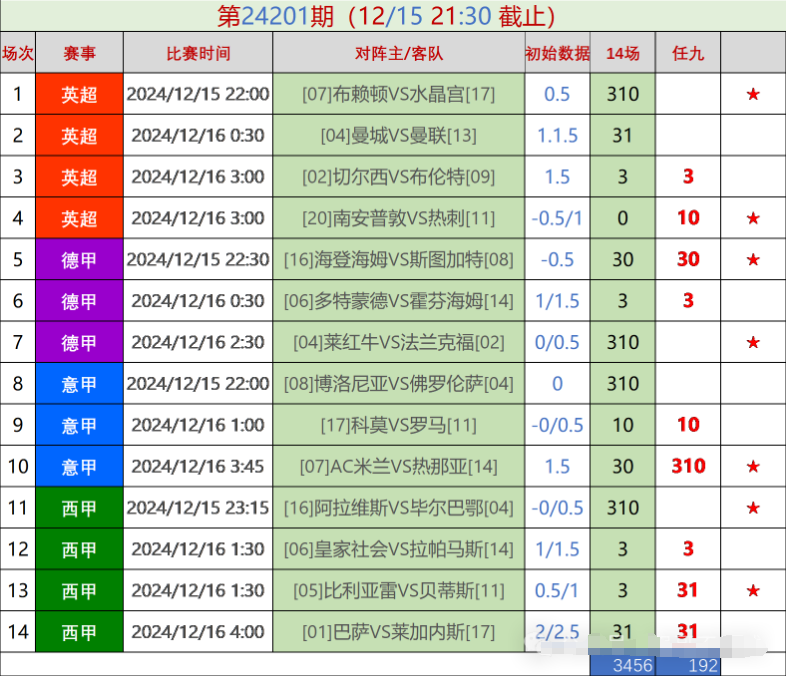Open the 巴萨VS莱加内斯 match entry

398,632
